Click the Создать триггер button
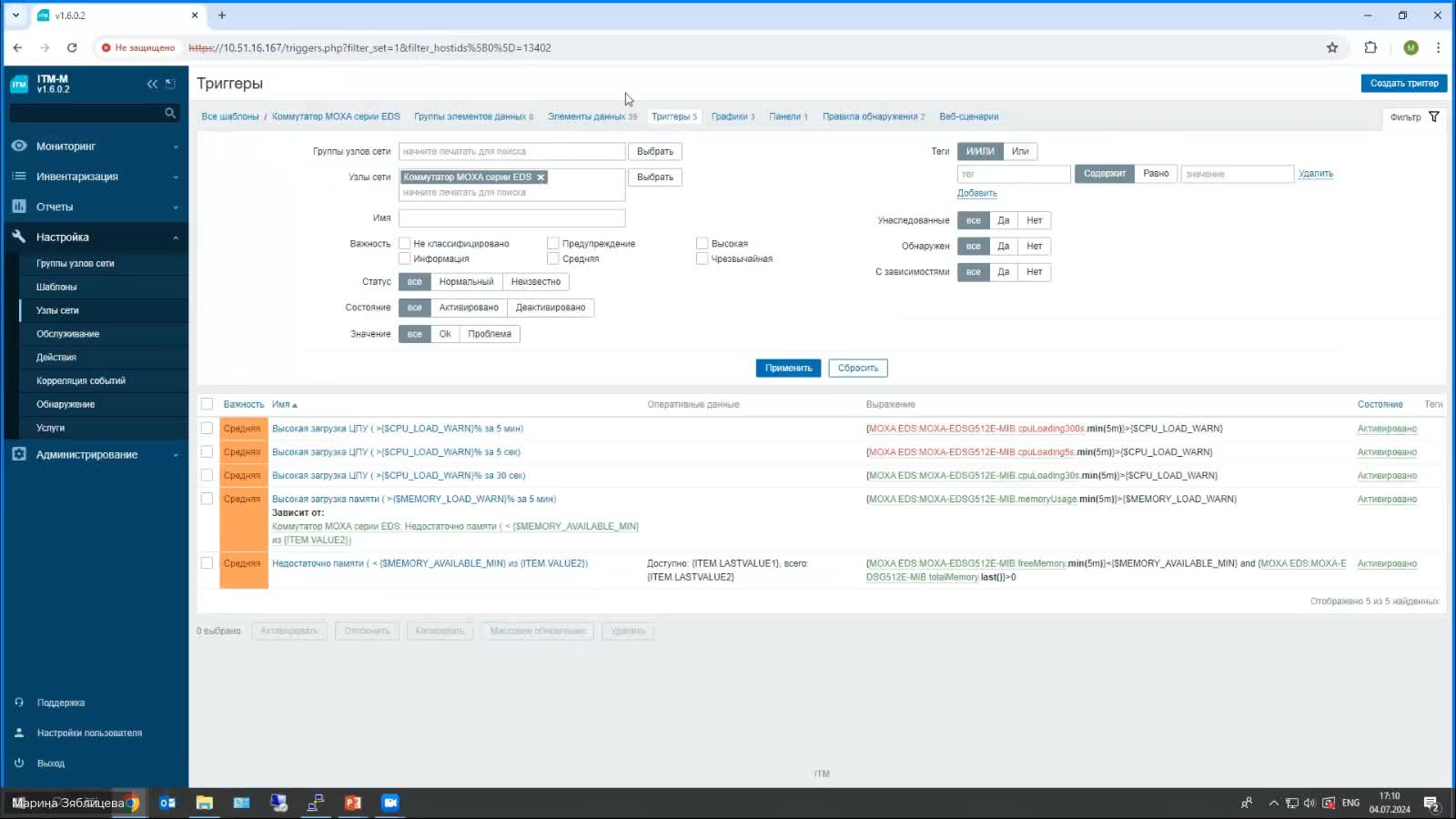The width and height of the screenshot is (1456, 819). pos(1404,83)
